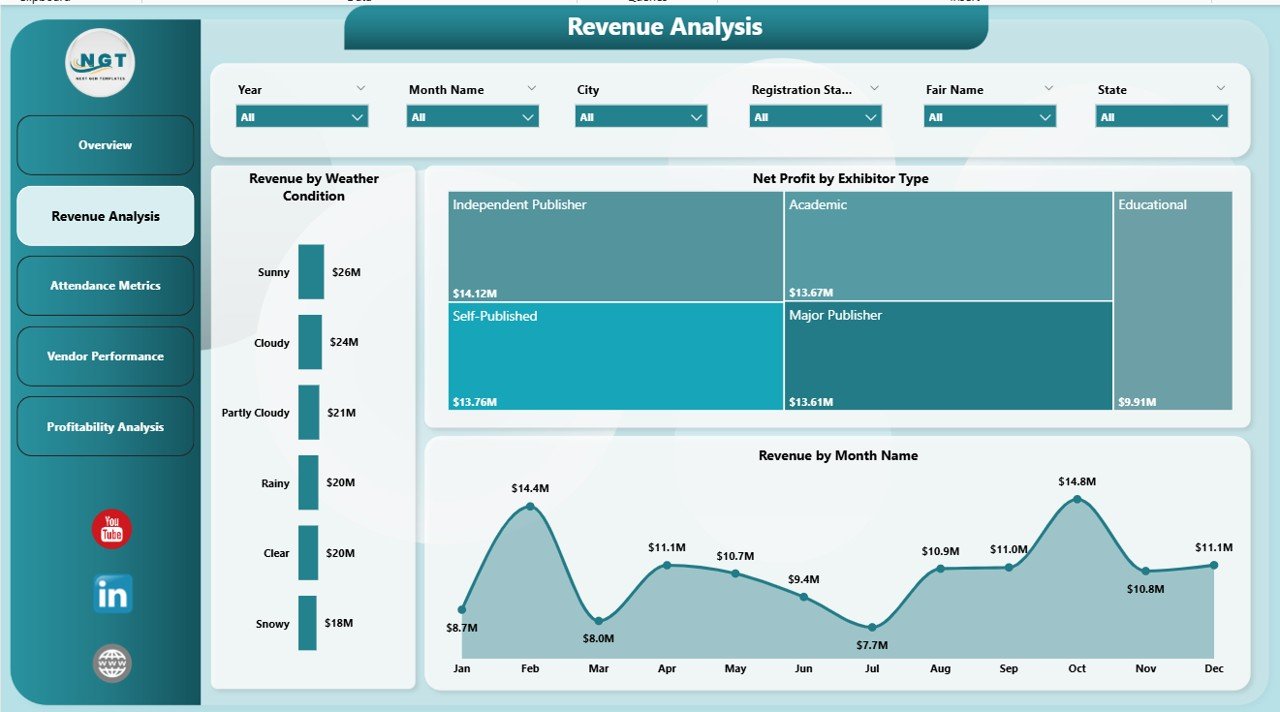Click the Educational treemap block
1280x712 pixels.
tap(1173, 300)
